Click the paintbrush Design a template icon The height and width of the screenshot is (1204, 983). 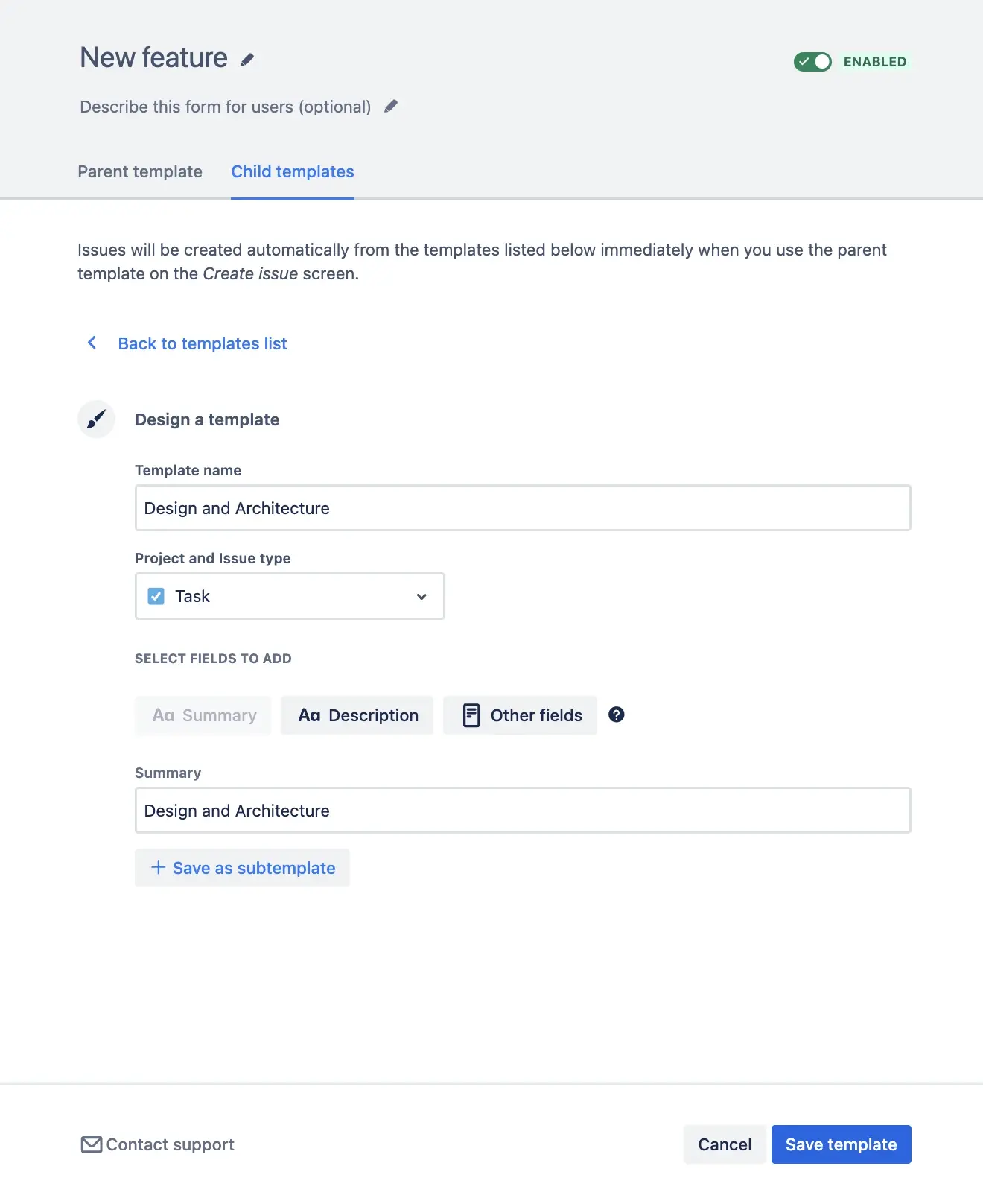pyautogui.click(x=96, y=419)
